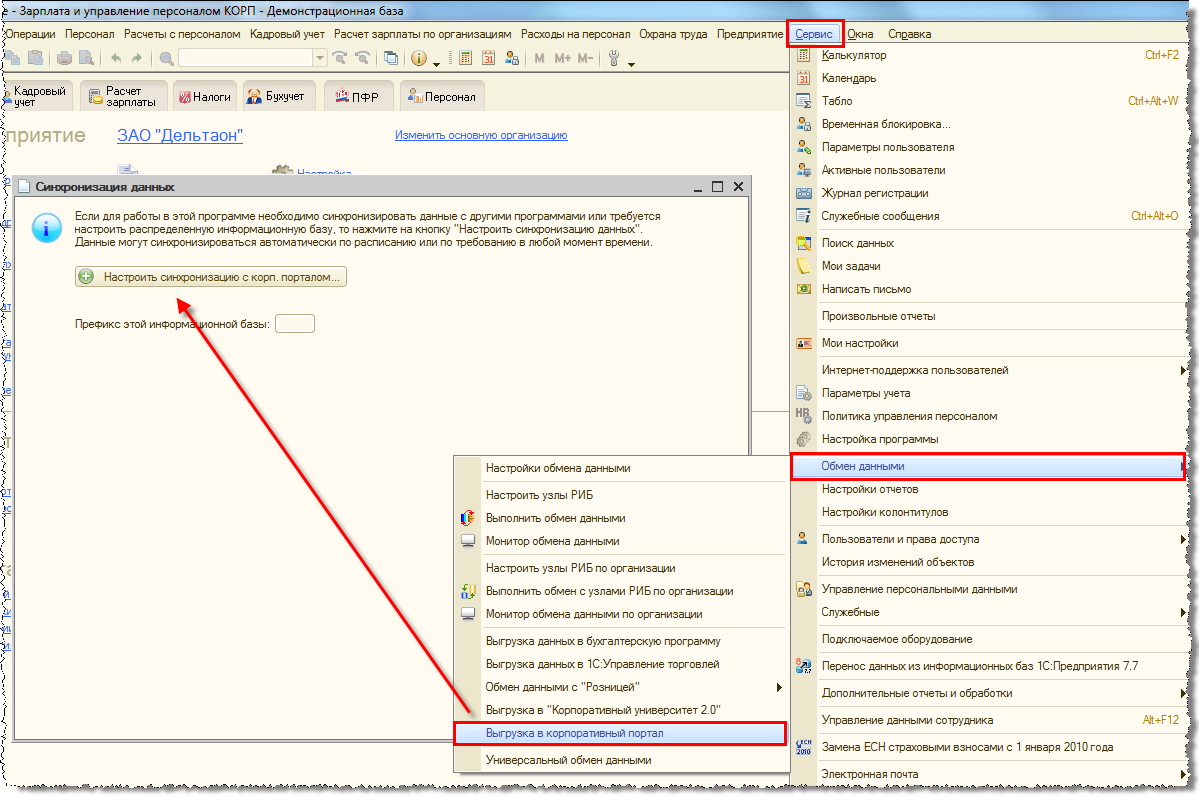The image size is (1199, 796).
Task: Click the icon beside Выполнить обмен данными
Action: point(468,518)
